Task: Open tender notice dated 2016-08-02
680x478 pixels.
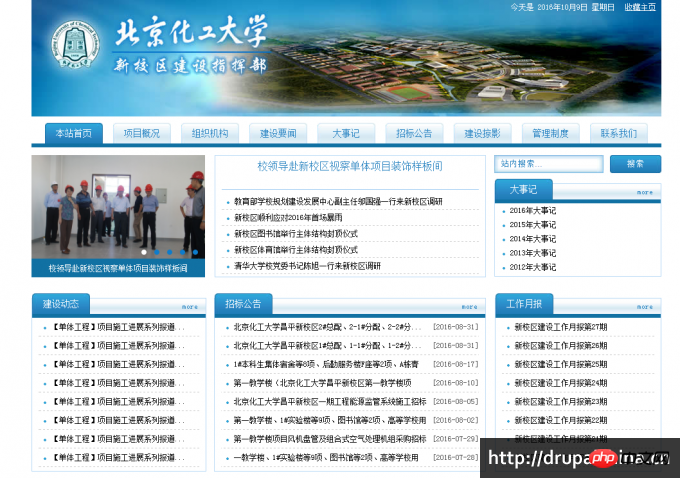Action: pyautogui.click(x=330, y=420)
